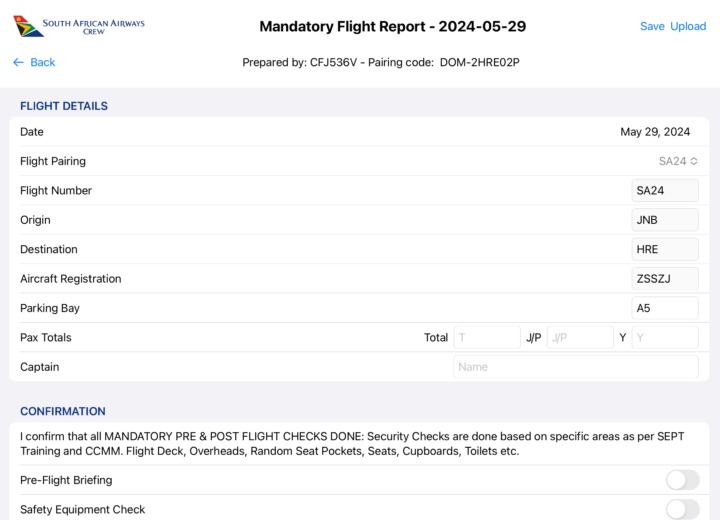This screenshot has height=520, width=720.
Task: Toggle the Safety Equipment Check switch
Action: click(x=682, y=509)
